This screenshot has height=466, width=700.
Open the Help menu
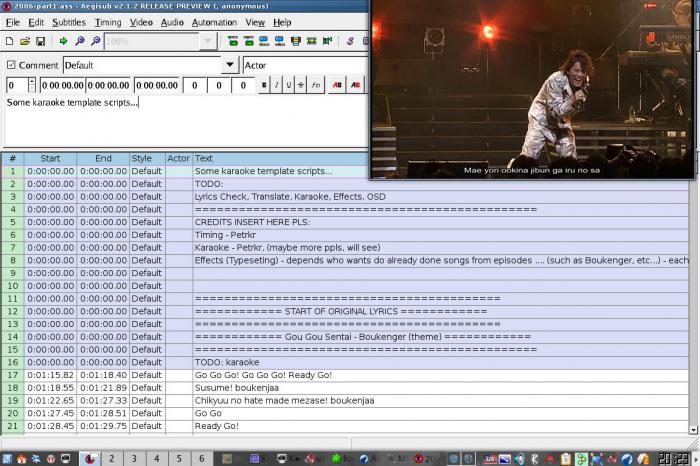282,22
